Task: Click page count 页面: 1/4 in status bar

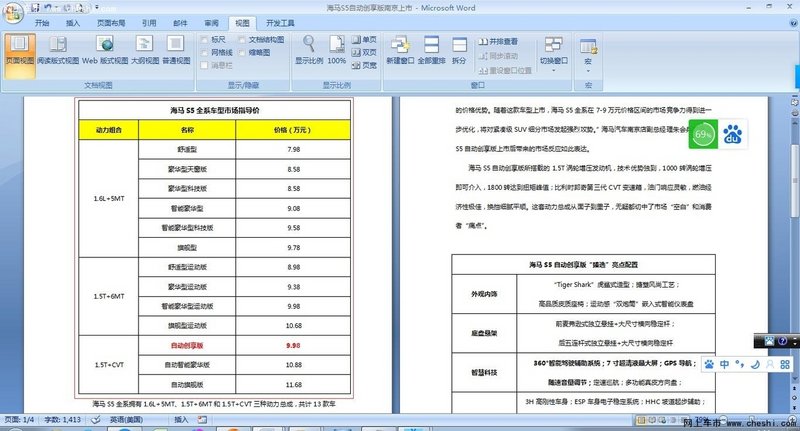Action: pyautogui.click(x=19, y=420)
